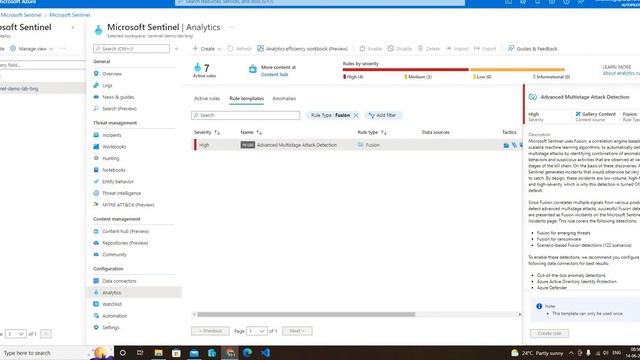The image size is (640, 360).
Task: Click the Windows taskbar search box
Action: (x=44, y=353)
